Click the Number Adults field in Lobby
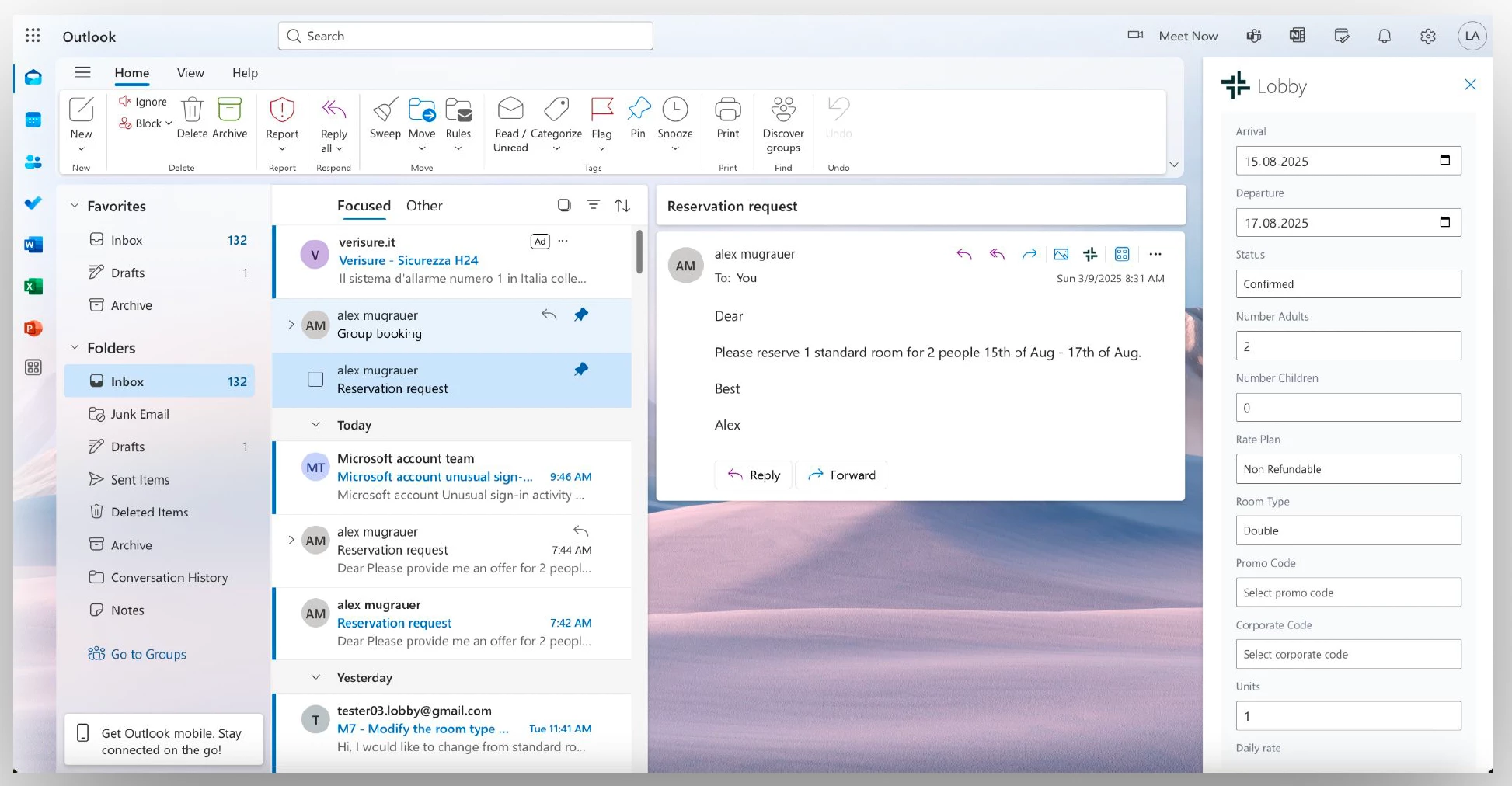This screenshot has width=1512, height=786. (x=1348, y=346)
